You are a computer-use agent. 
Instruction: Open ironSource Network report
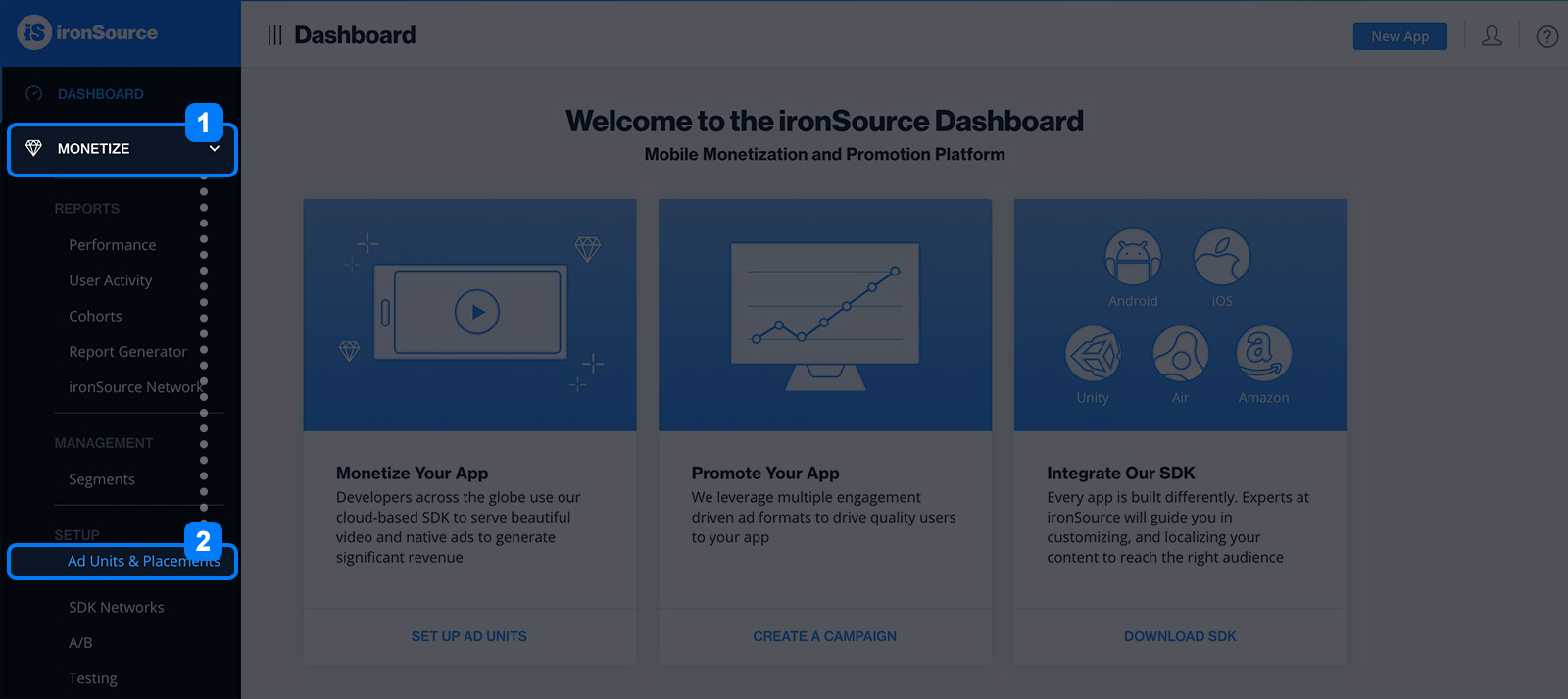pyautogui.click(x=135, y=387)
